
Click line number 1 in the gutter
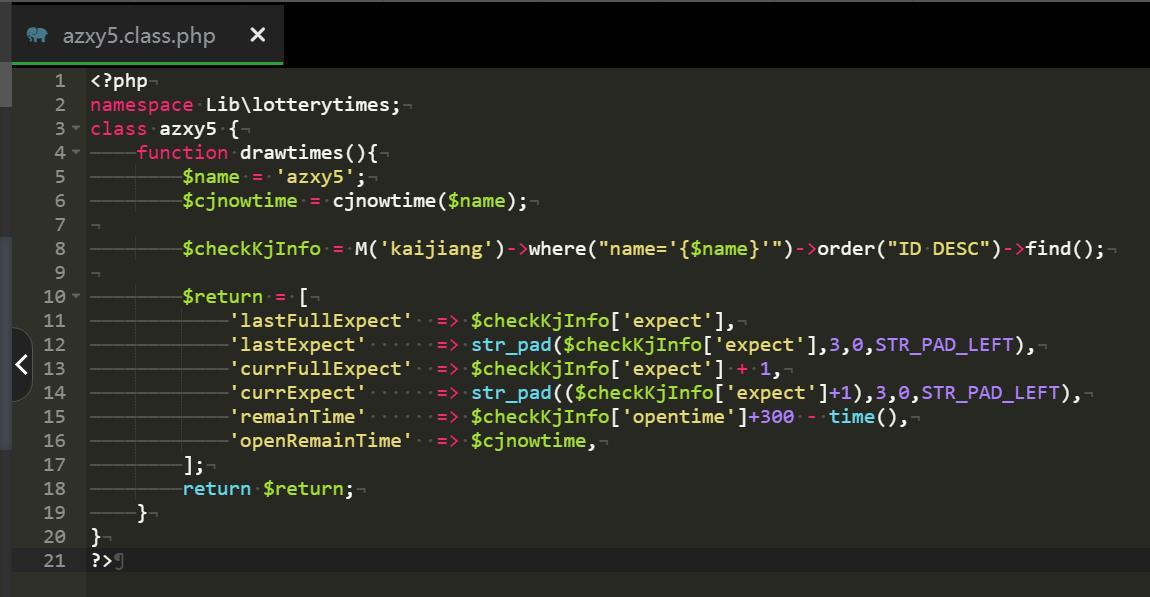coord(60,81)
